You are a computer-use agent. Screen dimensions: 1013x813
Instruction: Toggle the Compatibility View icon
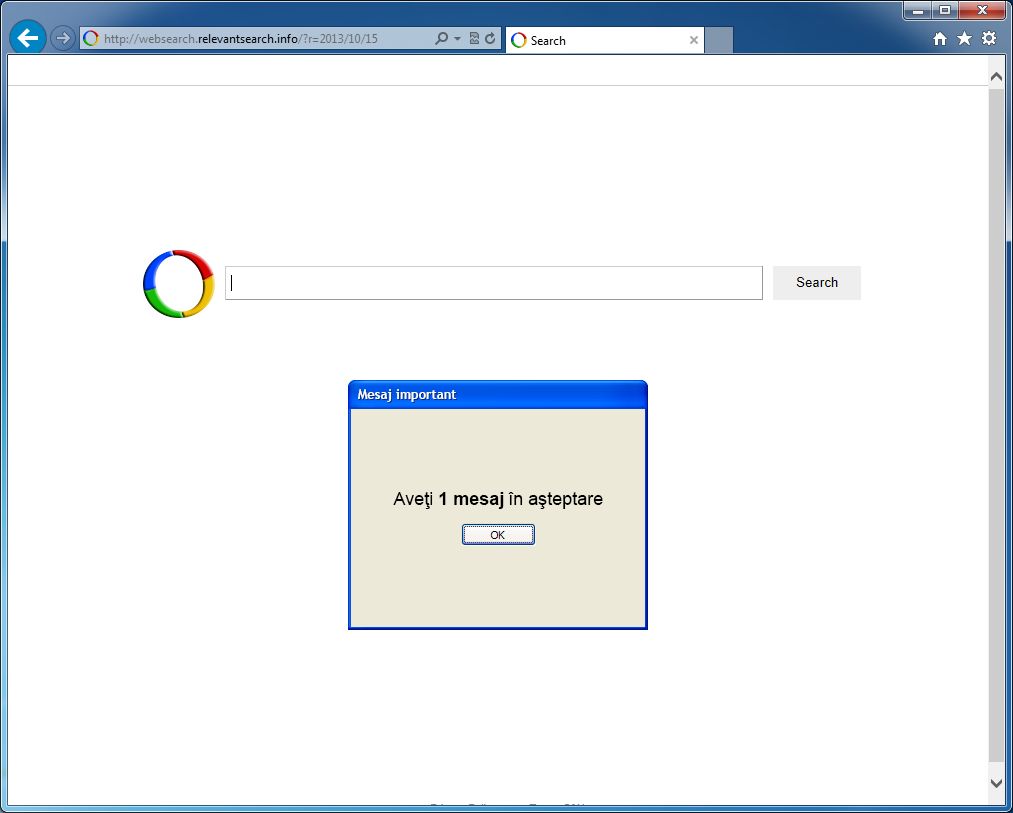click(474, 39)
